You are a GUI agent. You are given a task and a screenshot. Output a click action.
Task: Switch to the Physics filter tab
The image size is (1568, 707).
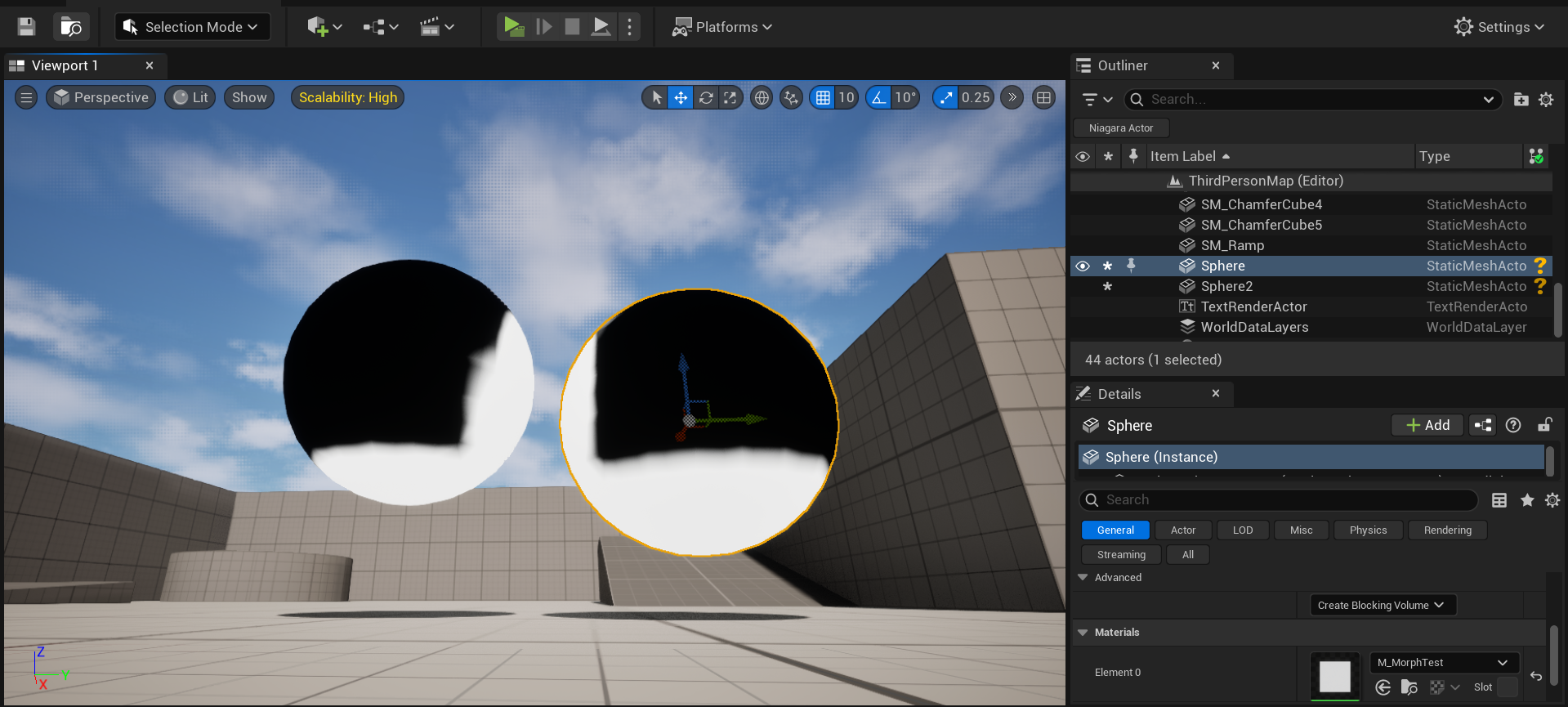1368,530
